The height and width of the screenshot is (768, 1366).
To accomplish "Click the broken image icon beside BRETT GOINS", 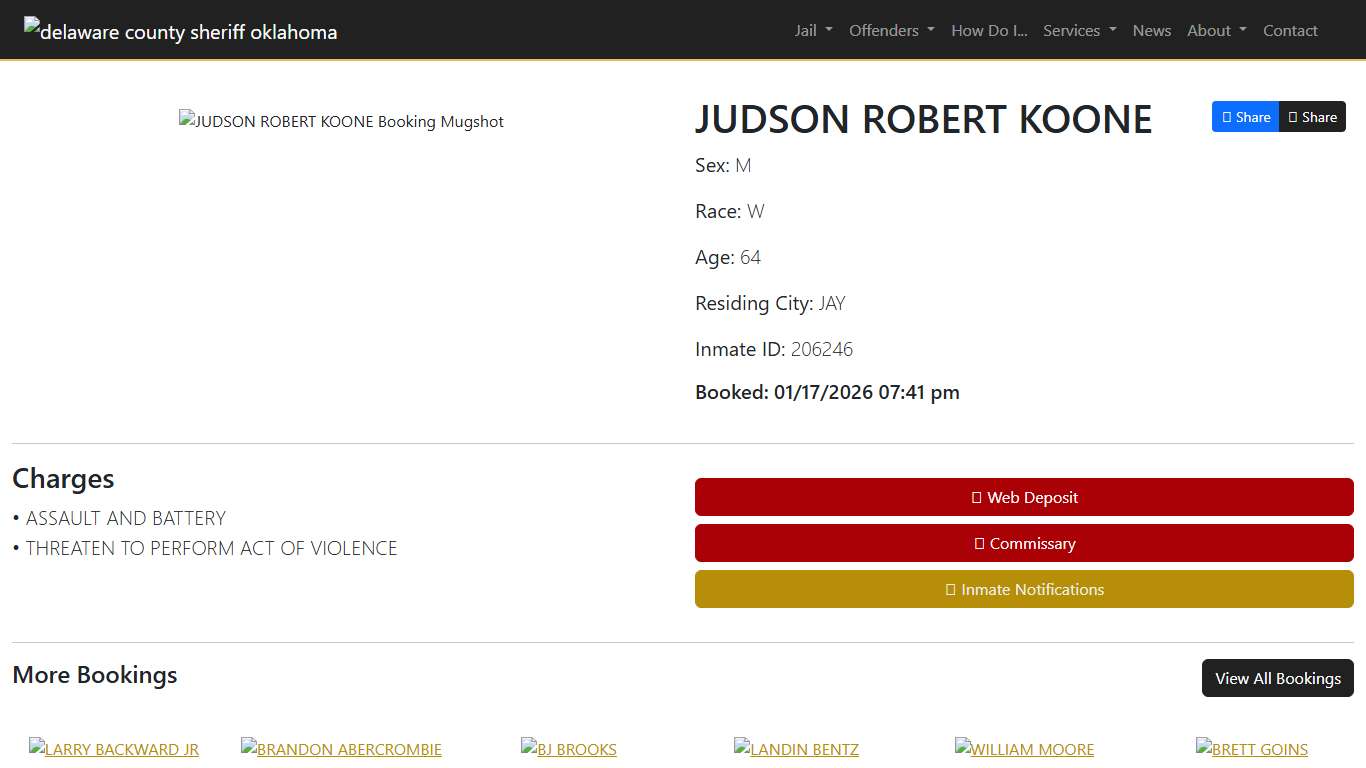I will point(1203,749).
